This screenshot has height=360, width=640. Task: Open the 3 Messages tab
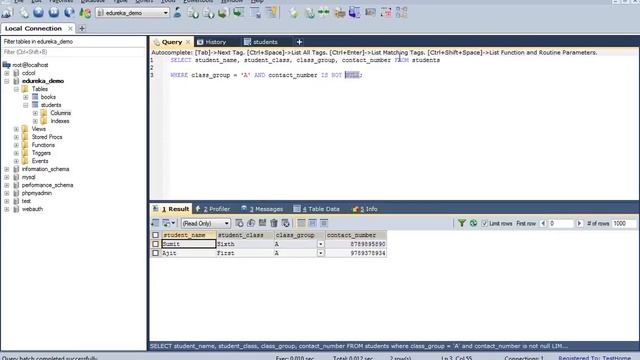[x=262, y=209]
